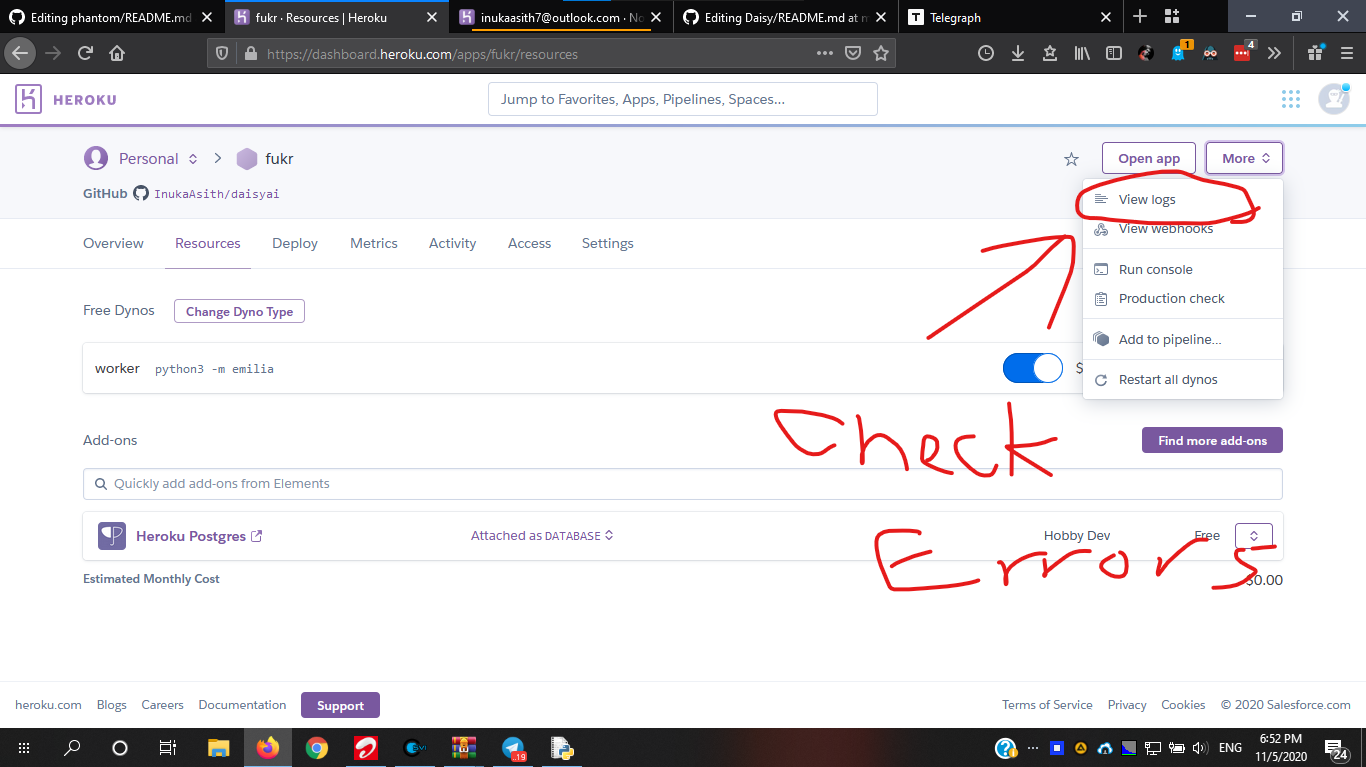Reload the page in Firefox
The image size is (1366, 767).
click(85, 54)
